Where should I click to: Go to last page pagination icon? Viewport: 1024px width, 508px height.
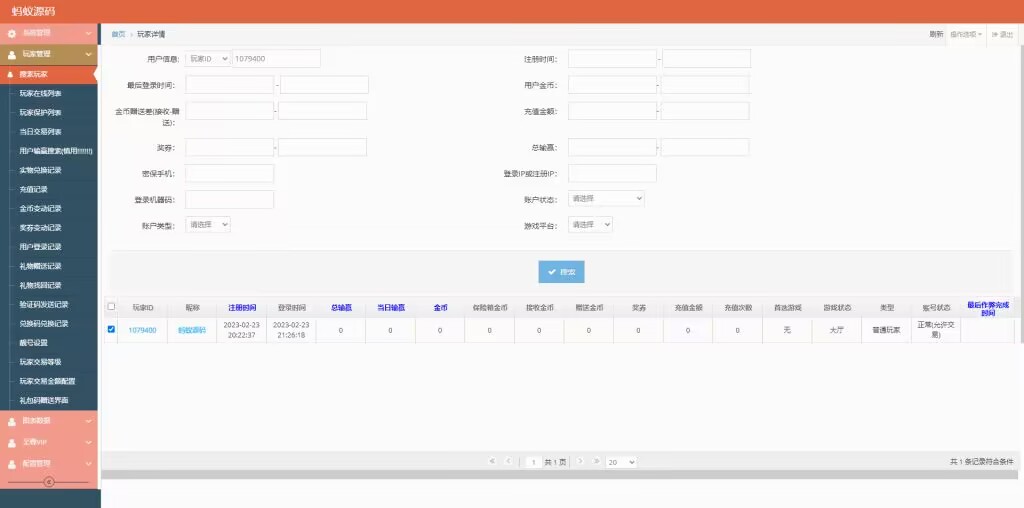[x=597, y=461]
